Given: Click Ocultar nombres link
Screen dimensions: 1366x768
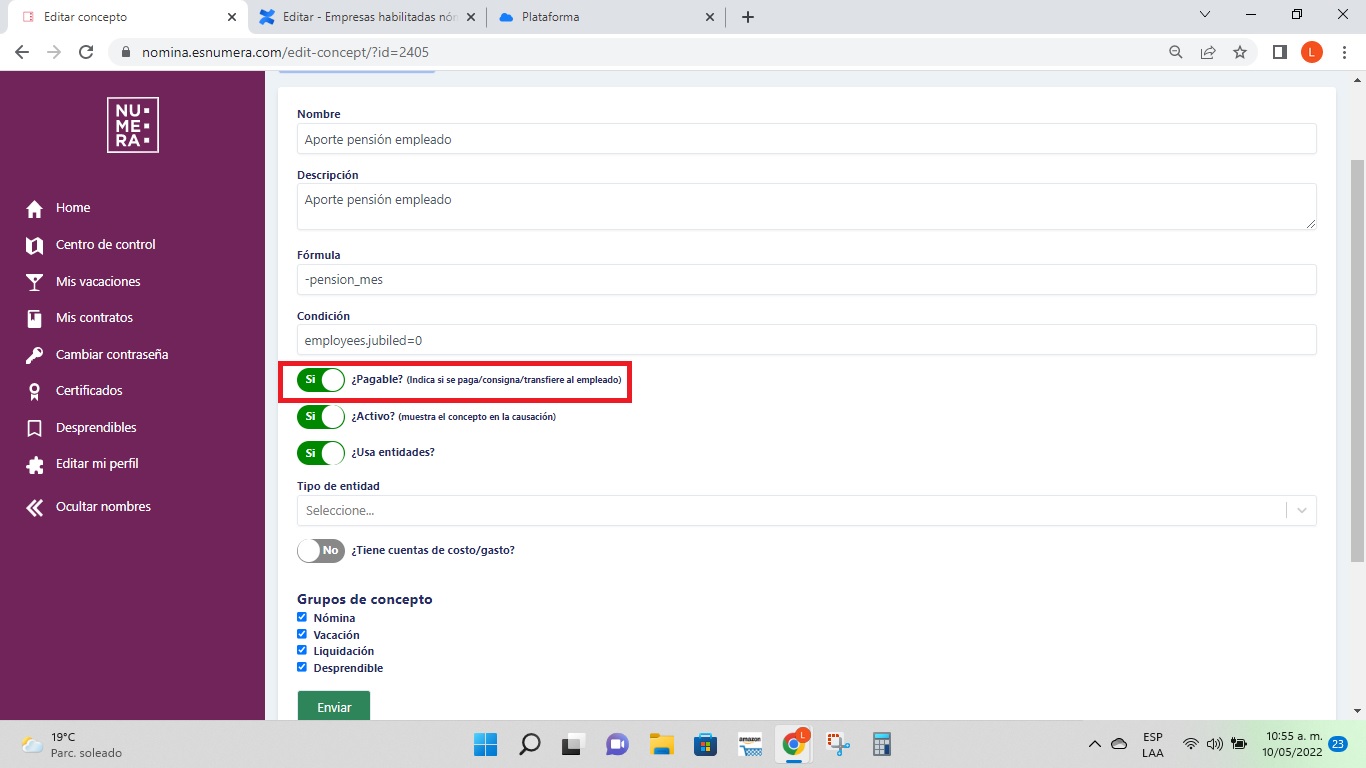Looking at the screenshot, I should click(x=104, y=507).
